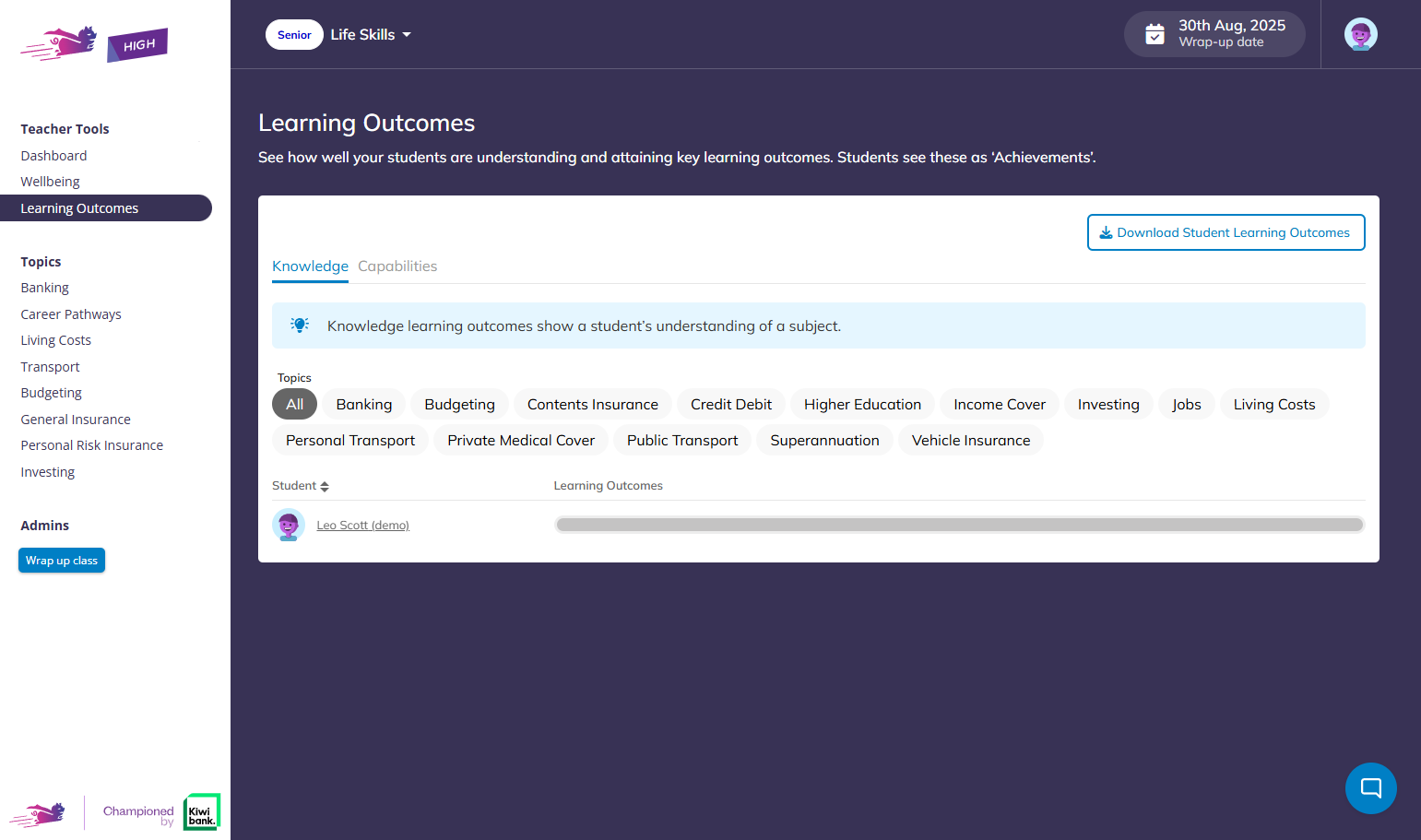Open Leo Scott (demo) student link

(x=362, y=526)
